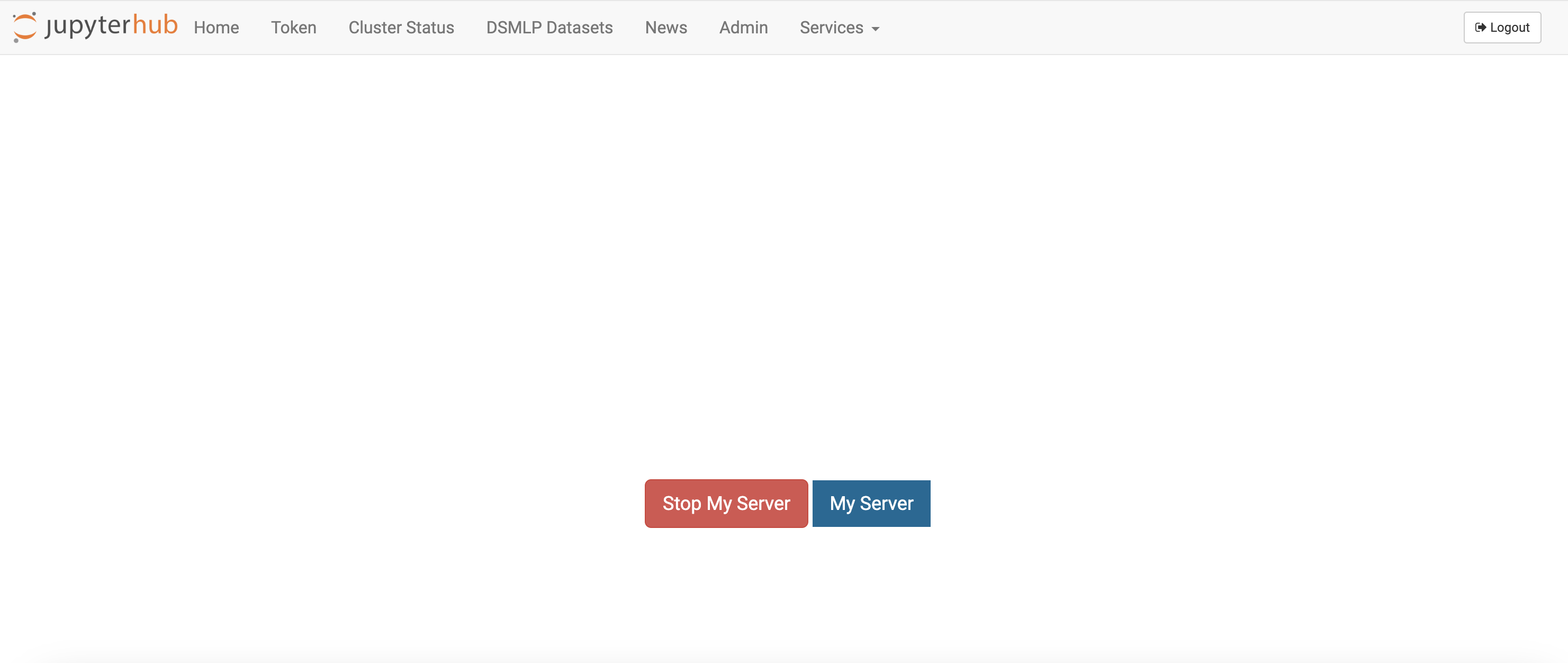Go to the Token page

pos(293,28)
